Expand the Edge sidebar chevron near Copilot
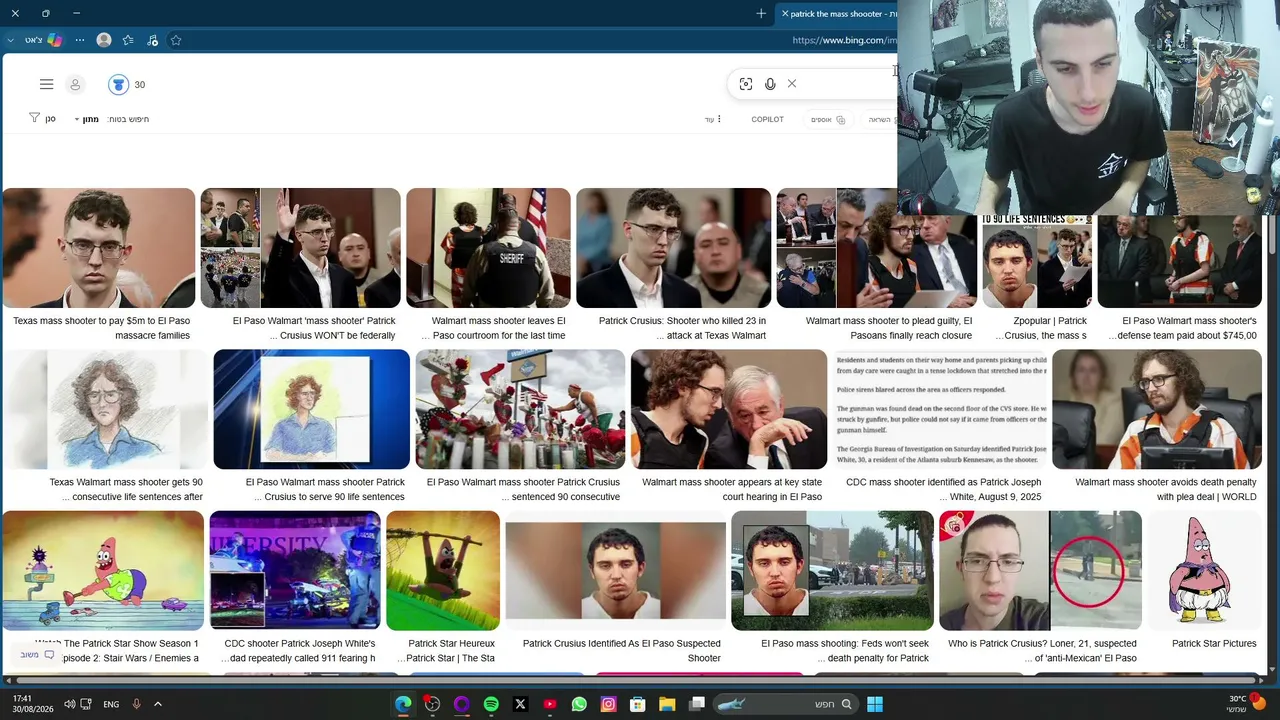 click(10, 40)
